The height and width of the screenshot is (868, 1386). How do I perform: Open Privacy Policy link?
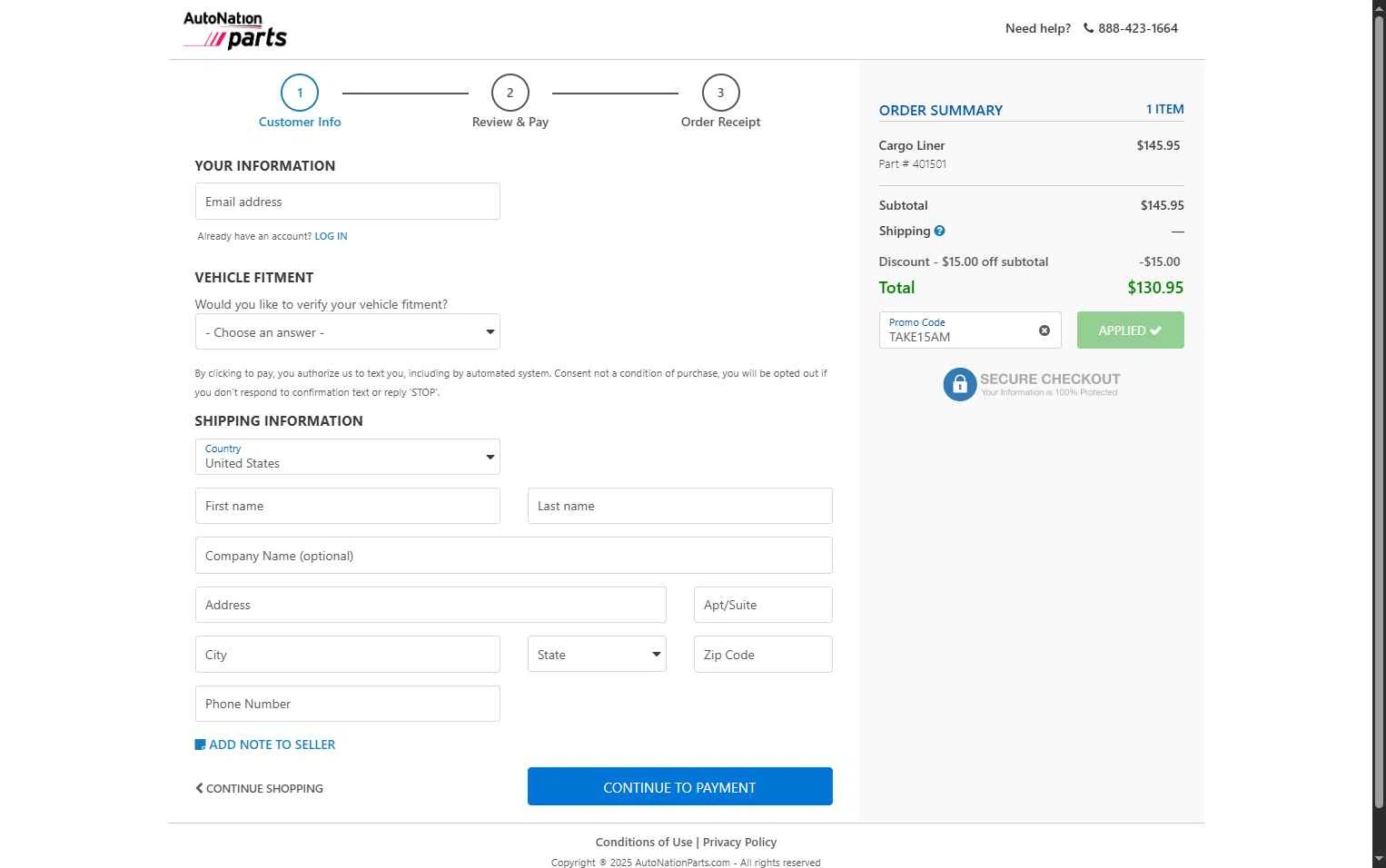pos(739,843)
